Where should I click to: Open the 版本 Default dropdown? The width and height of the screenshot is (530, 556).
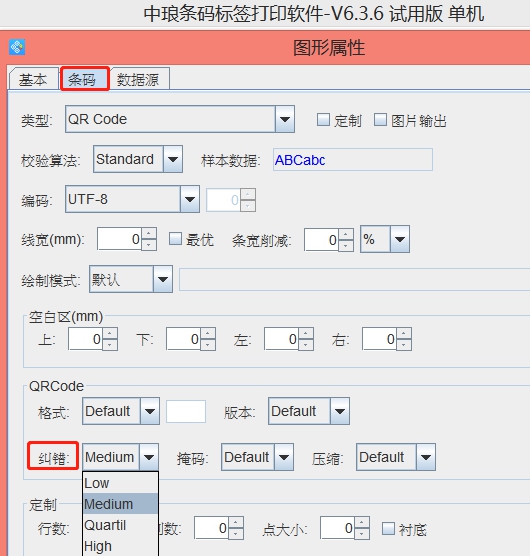(x=340, y=411)
